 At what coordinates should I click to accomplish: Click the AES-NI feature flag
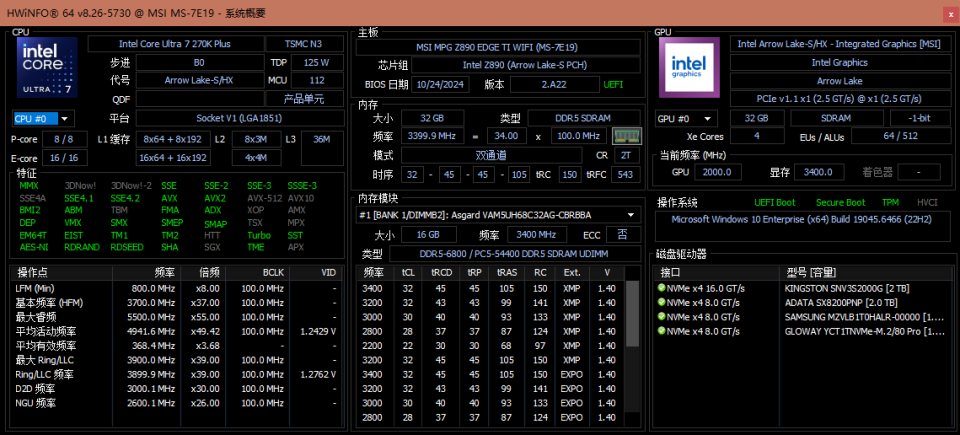[x=32, y=248]
